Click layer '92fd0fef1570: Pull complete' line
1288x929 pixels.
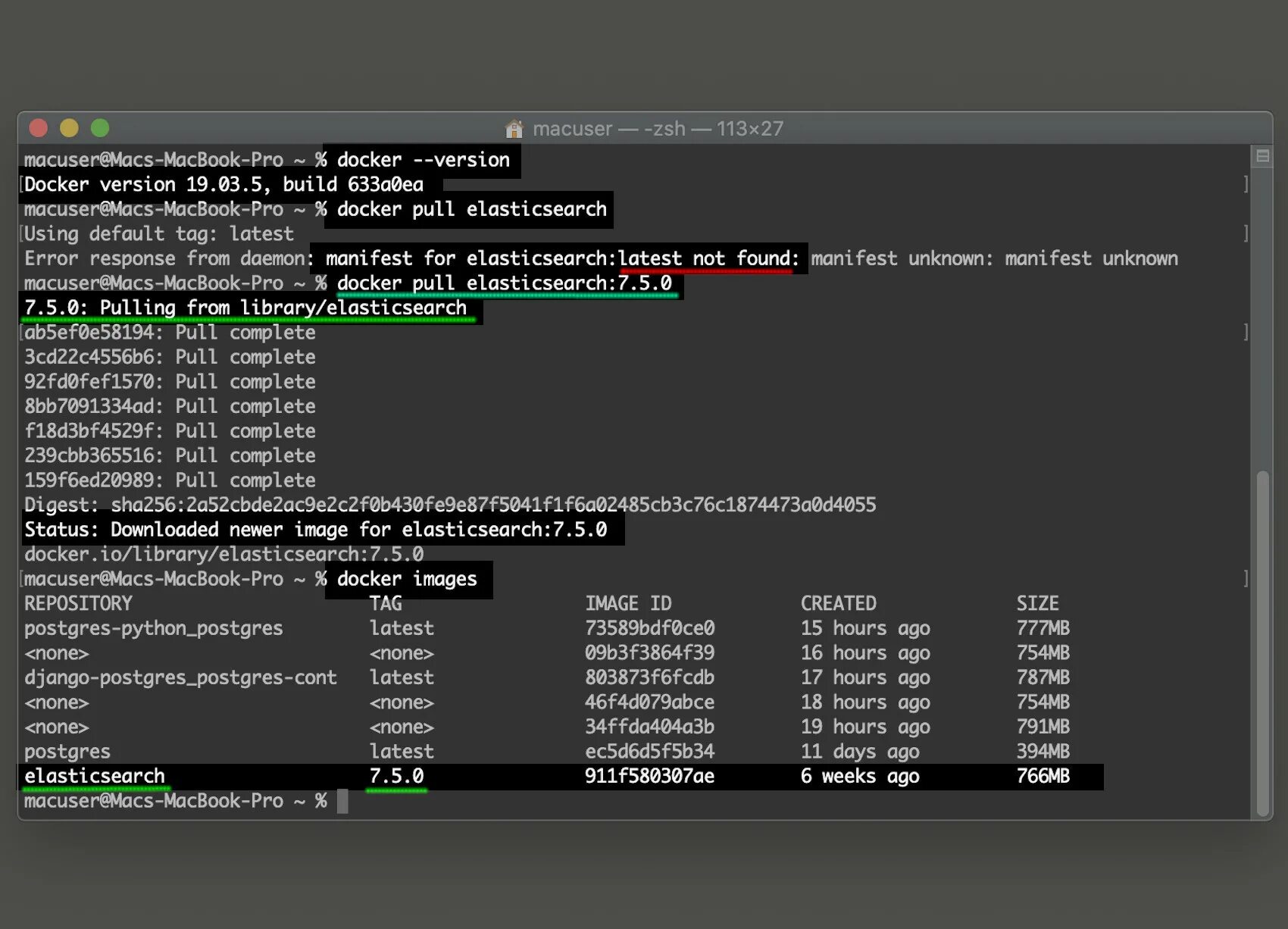coord(170,382)
